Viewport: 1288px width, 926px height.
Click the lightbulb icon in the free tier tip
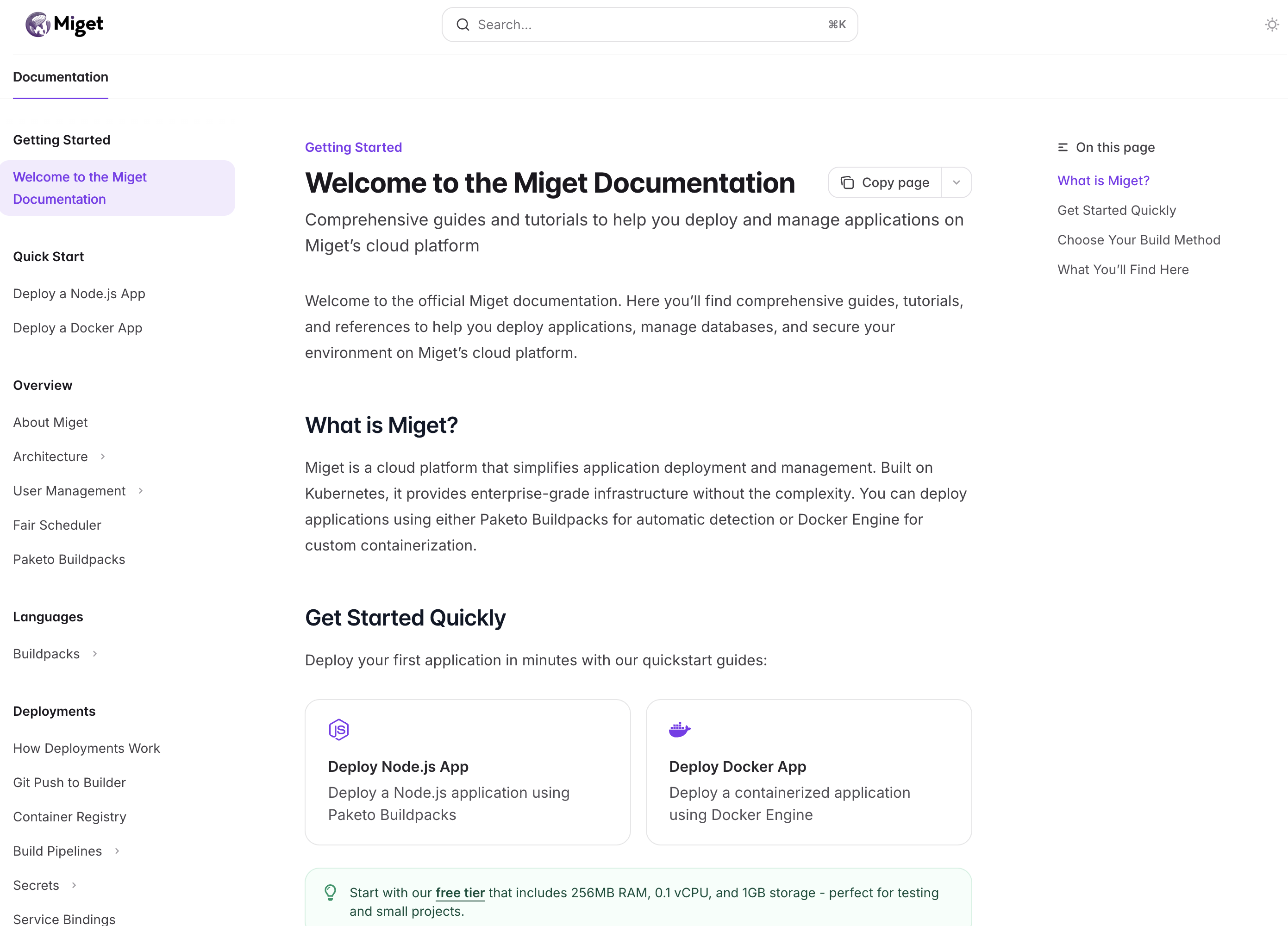331,893
